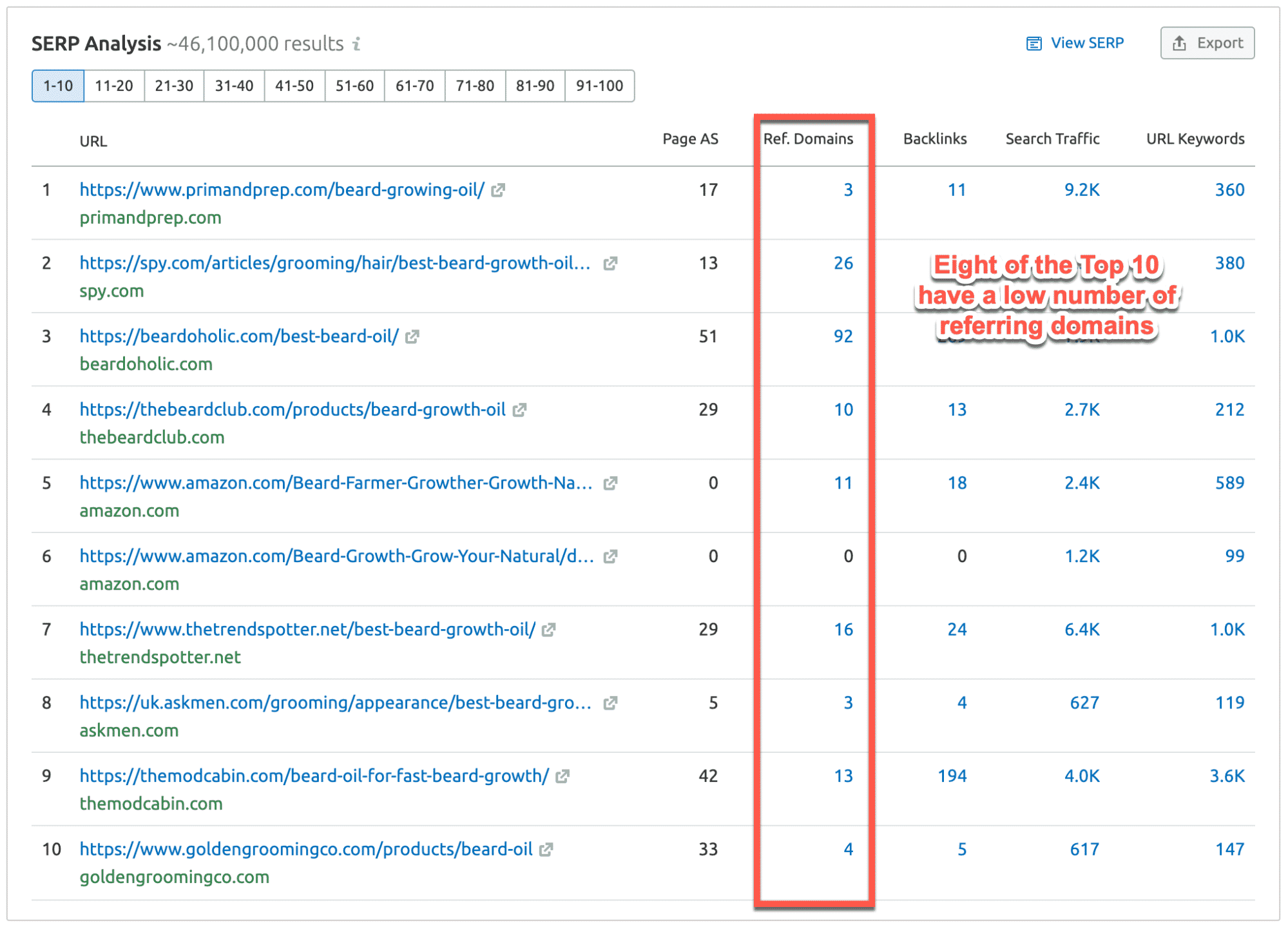
Task: Click 9.2K search traffic for primandprep
Action: click(1081, 190)
